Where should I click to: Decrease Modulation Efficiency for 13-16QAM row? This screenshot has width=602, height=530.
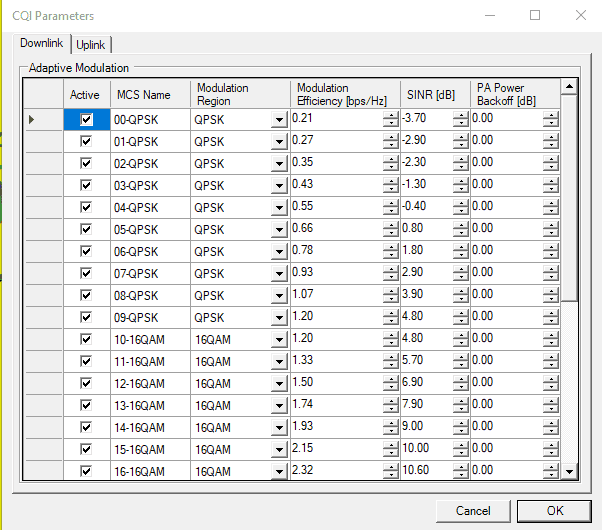tap(390, 409)
